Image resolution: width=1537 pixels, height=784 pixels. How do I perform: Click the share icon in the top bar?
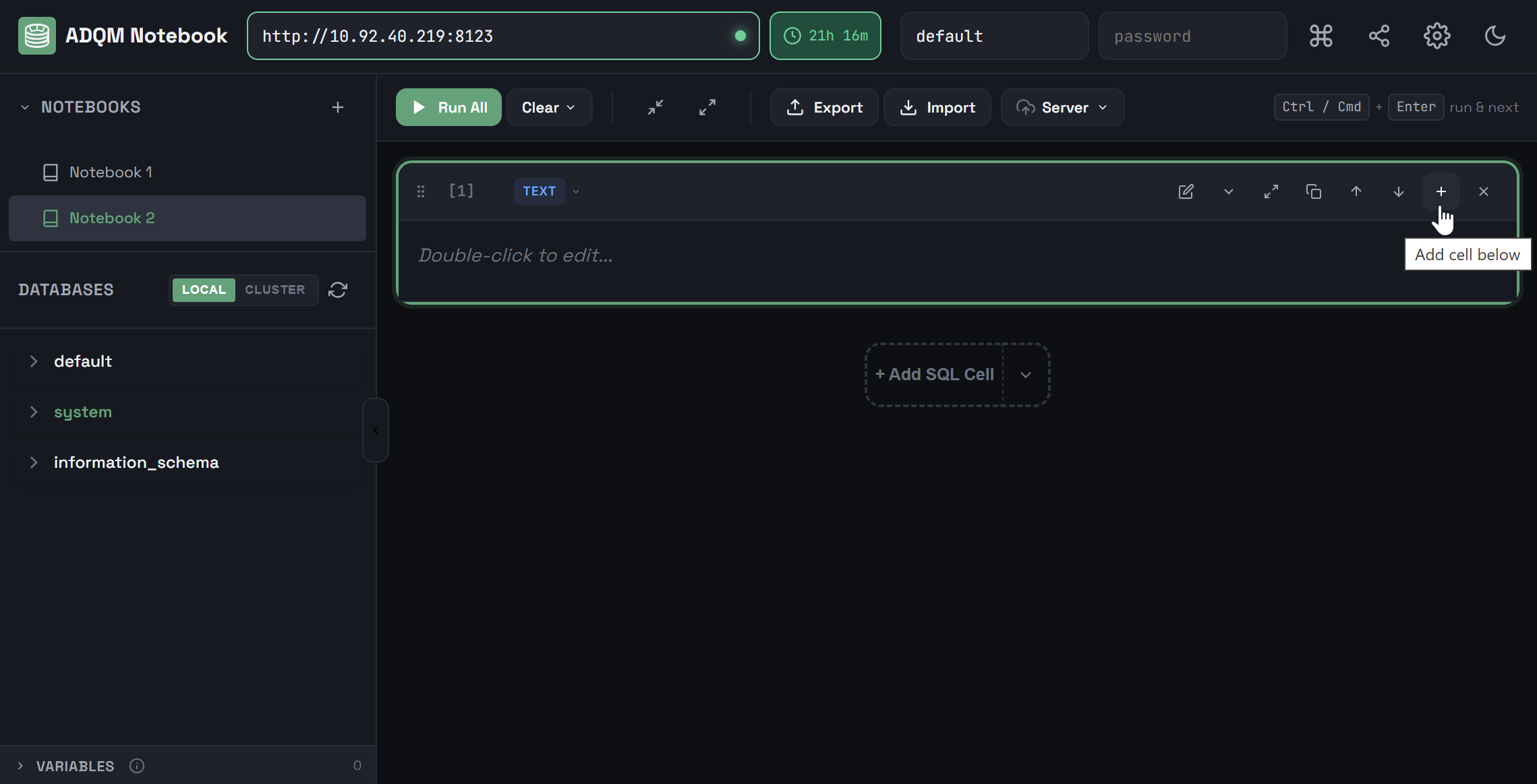(1379, 36)
